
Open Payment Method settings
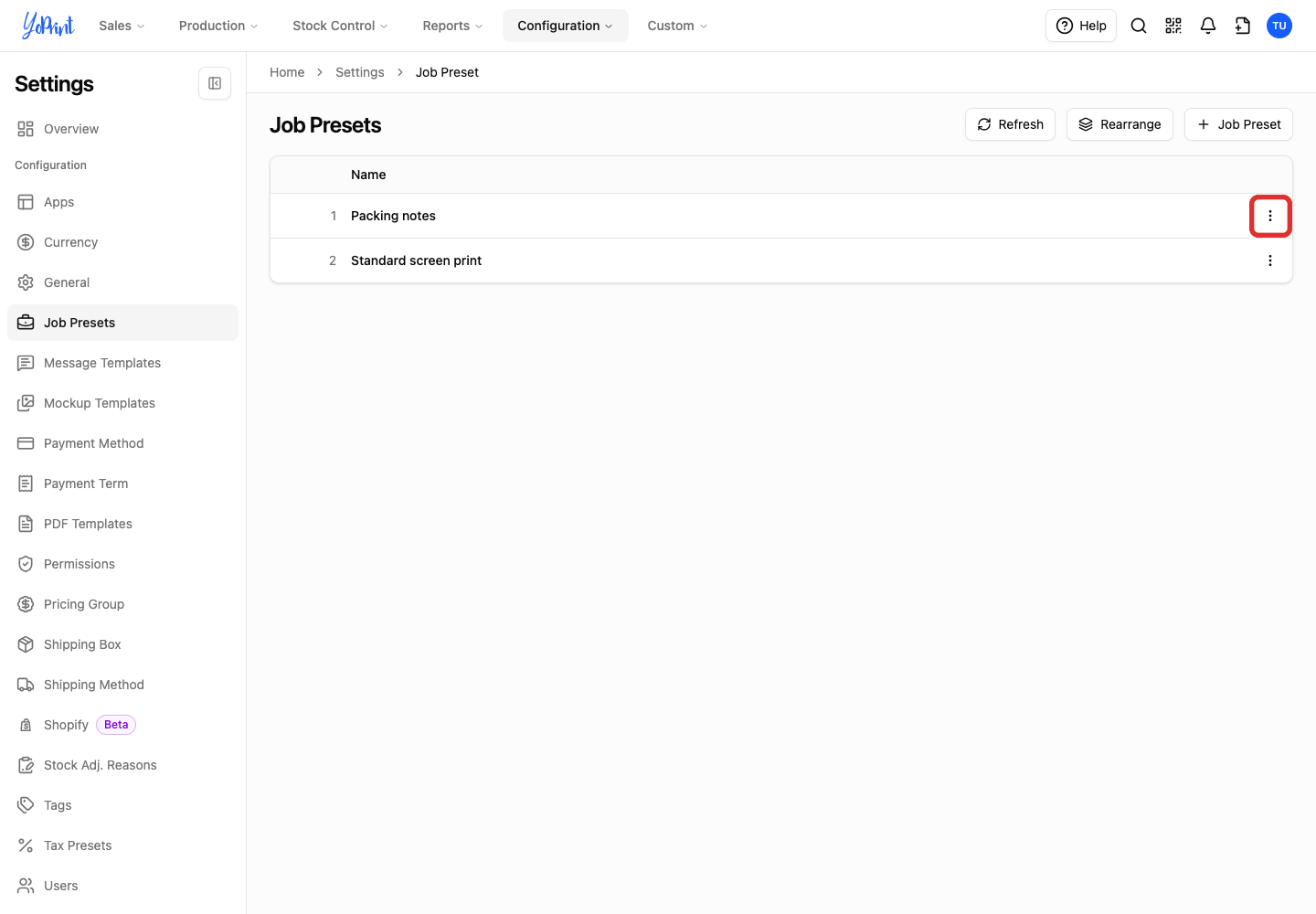pos(122,443)
